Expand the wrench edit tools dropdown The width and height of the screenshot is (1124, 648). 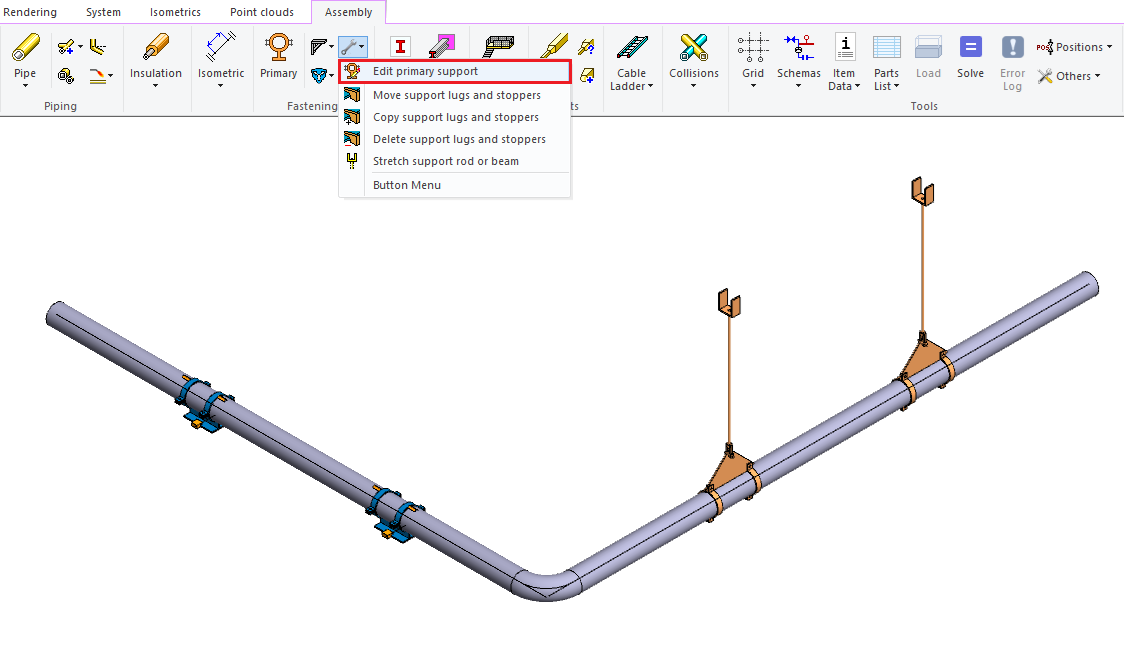(x=353, y=46)
